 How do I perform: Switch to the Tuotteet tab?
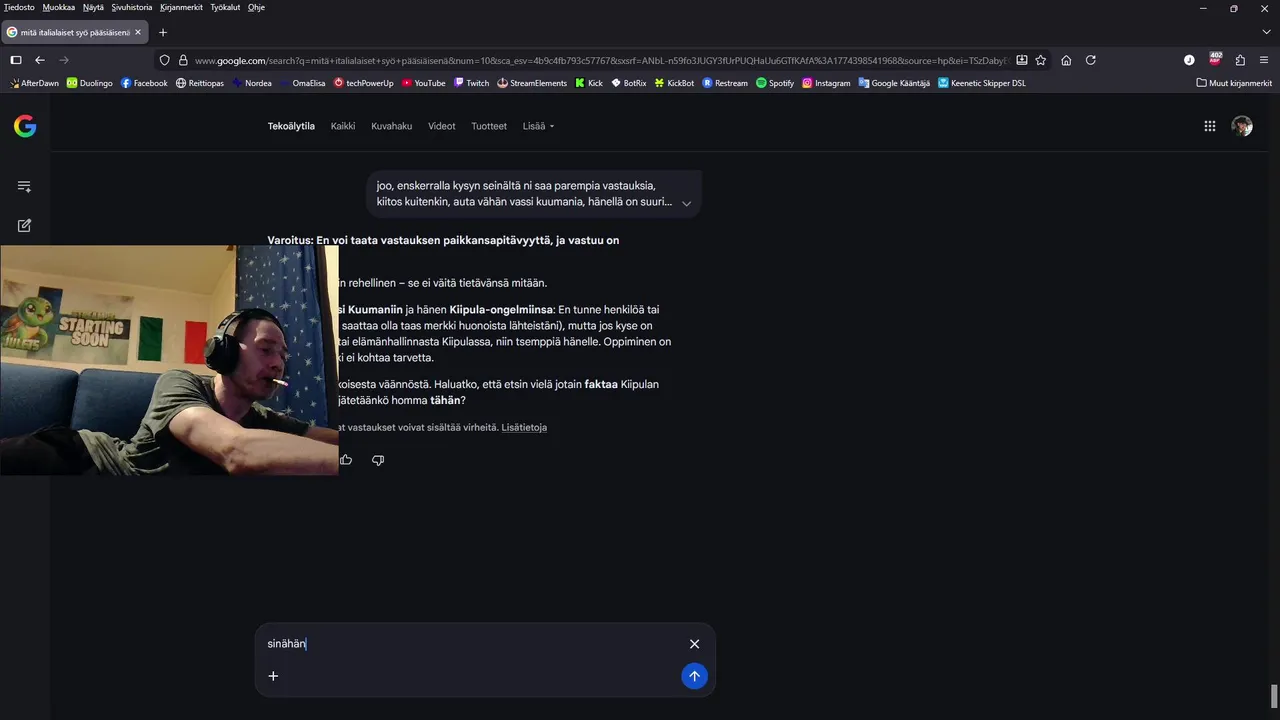[489, 126]
